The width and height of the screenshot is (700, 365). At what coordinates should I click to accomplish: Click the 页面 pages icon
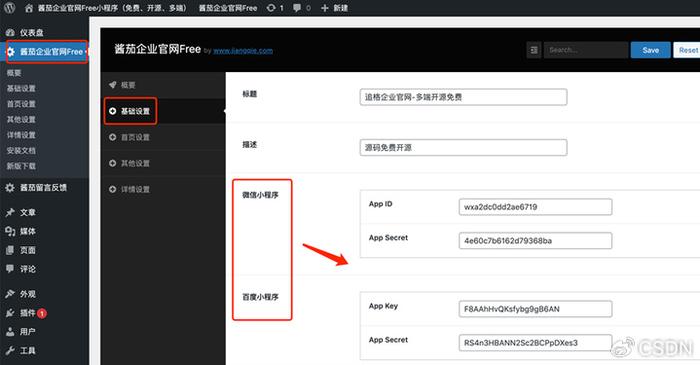(10, 250)
